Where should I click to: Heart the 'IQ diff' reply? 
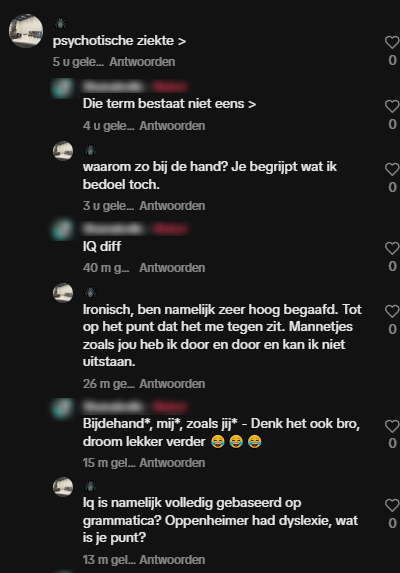pos(392,248)
